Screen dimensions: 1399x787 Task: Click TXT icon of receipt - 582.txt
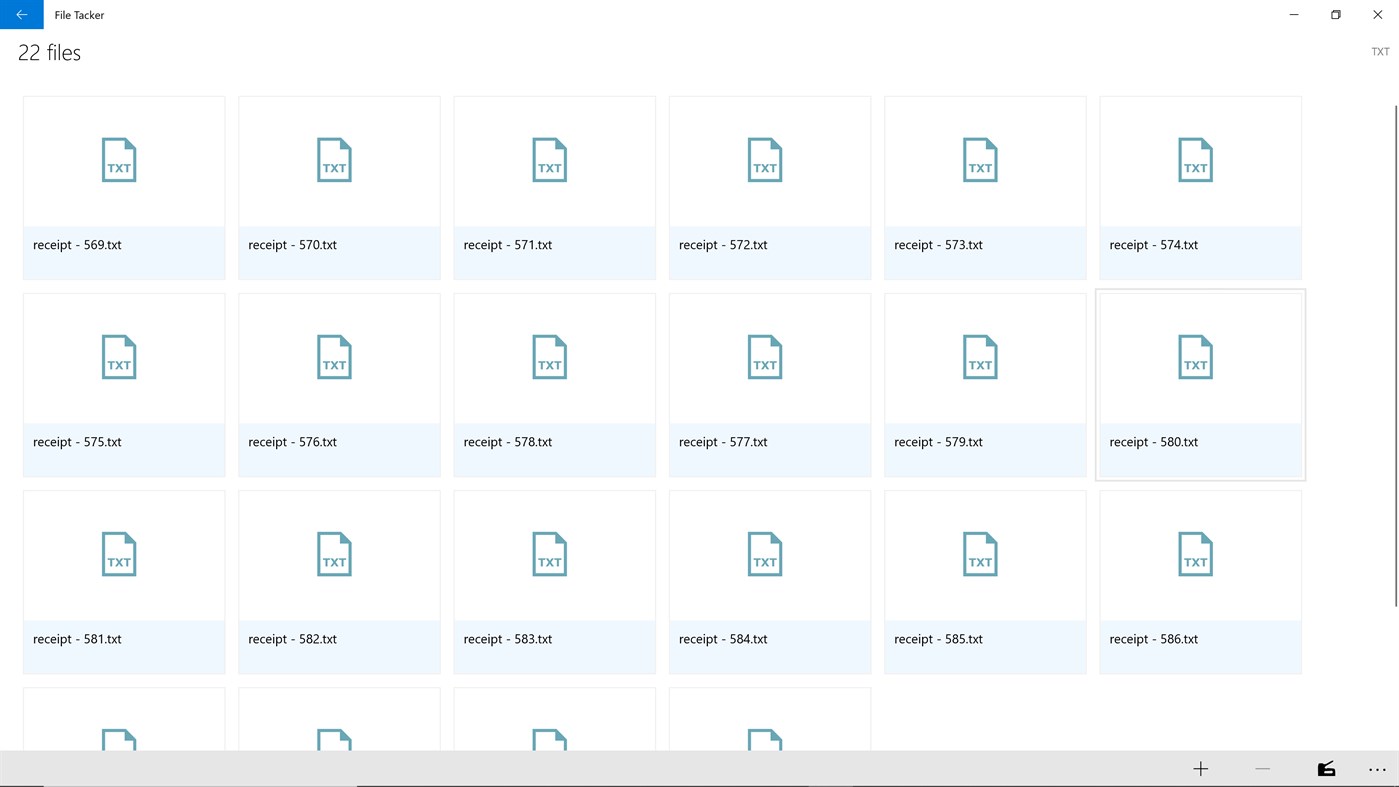[x=334, y=554]
